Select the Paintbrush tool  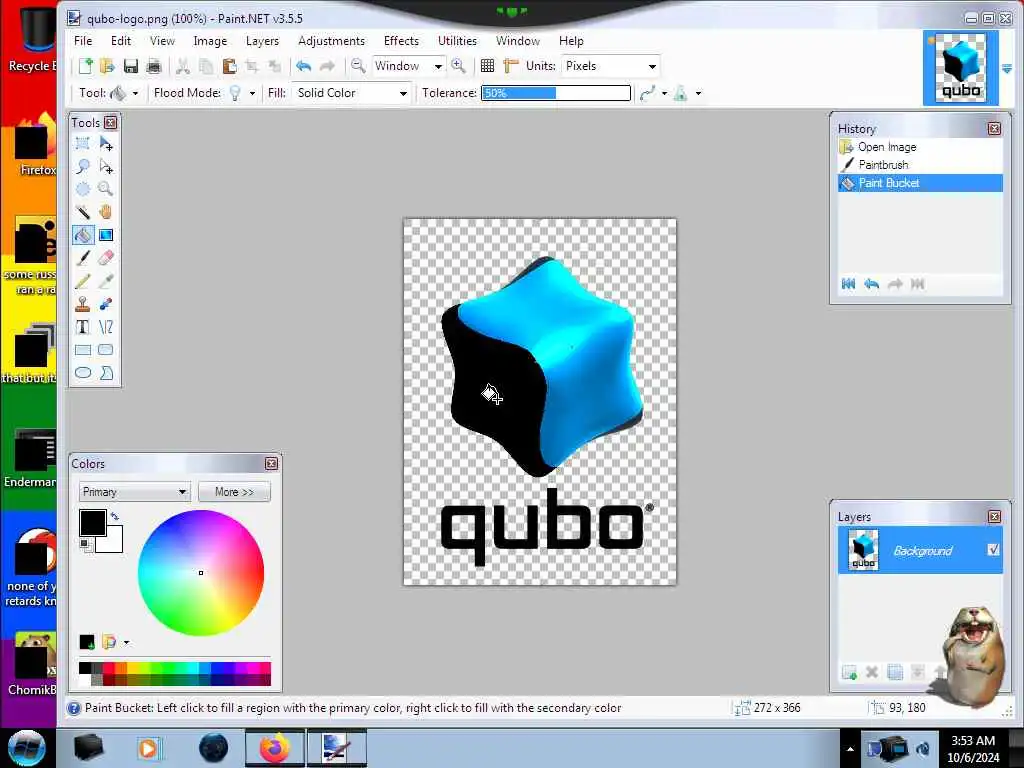pyautogui.click(x=83, y=258)
